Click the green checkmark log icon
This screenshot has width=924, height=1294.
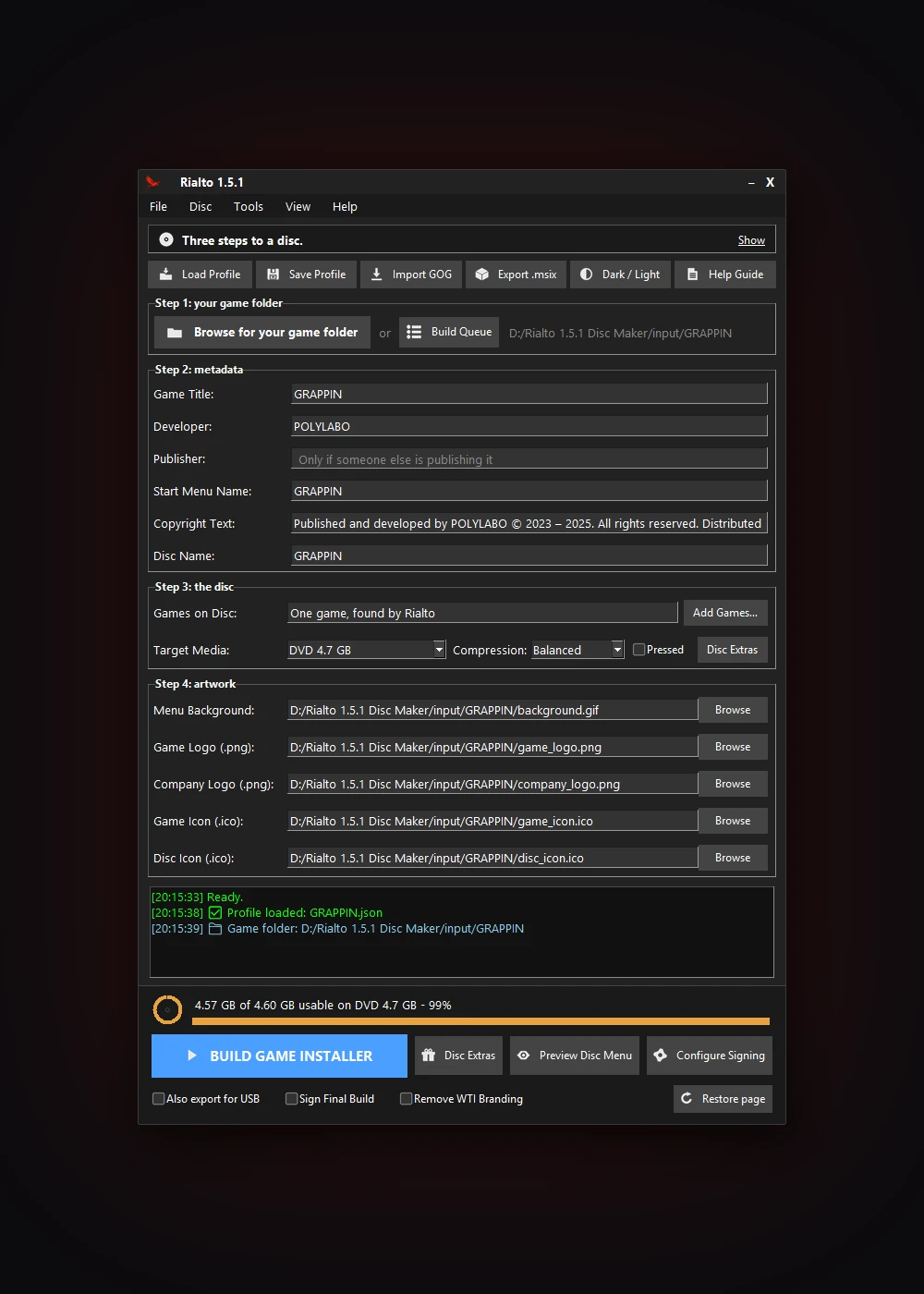tap(215, 913)
